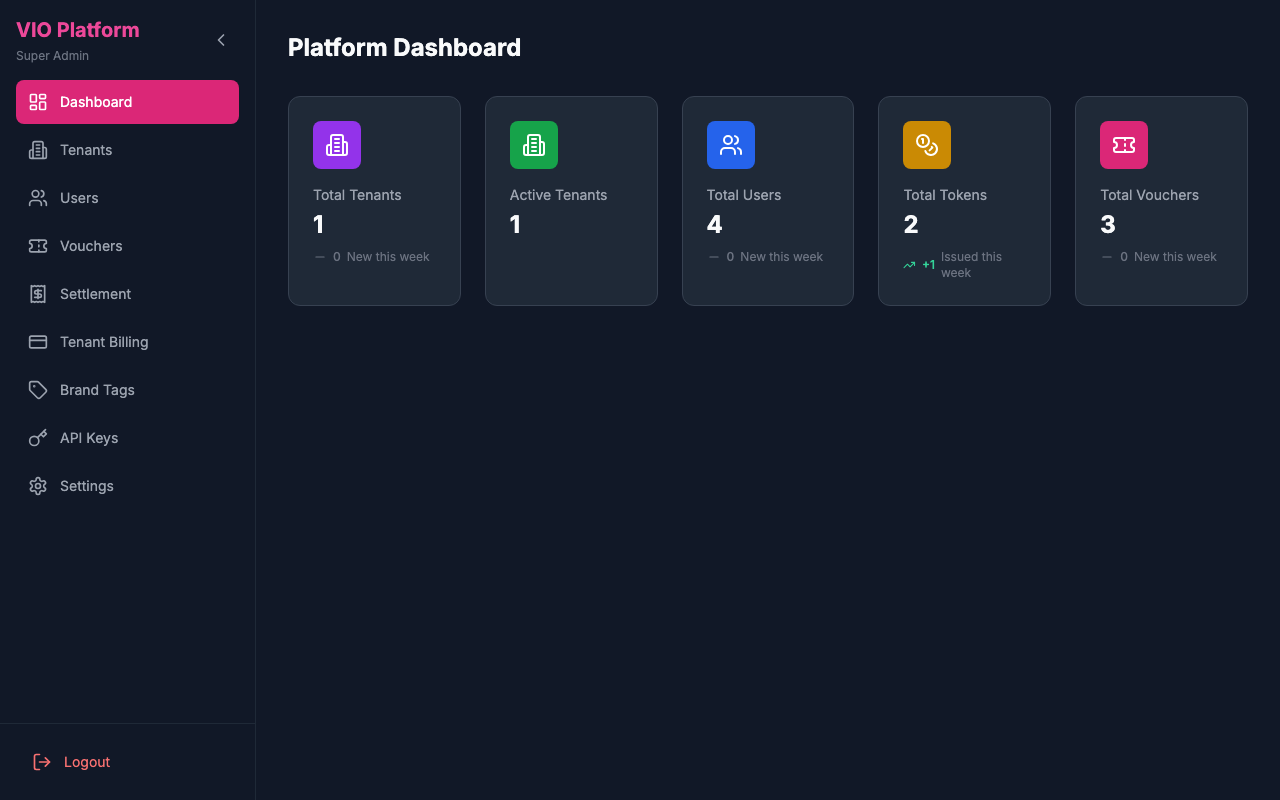The width and height of the screenshot is (1280, 800).
Task: Select the Tenants building icon in sidebar
Action: pyautogui.click(x=37, y=150)
